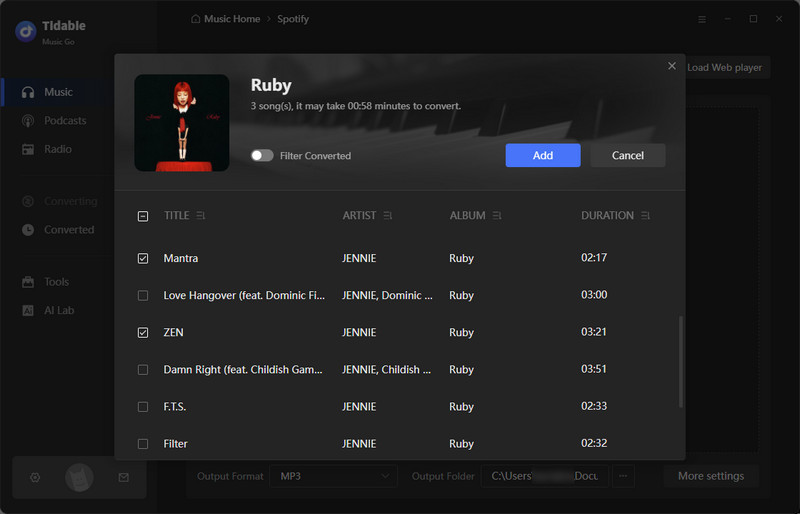The image size is (800, 514).
Task: Click duration 02:17 of Mantra
Action: (x=594, y=258)
